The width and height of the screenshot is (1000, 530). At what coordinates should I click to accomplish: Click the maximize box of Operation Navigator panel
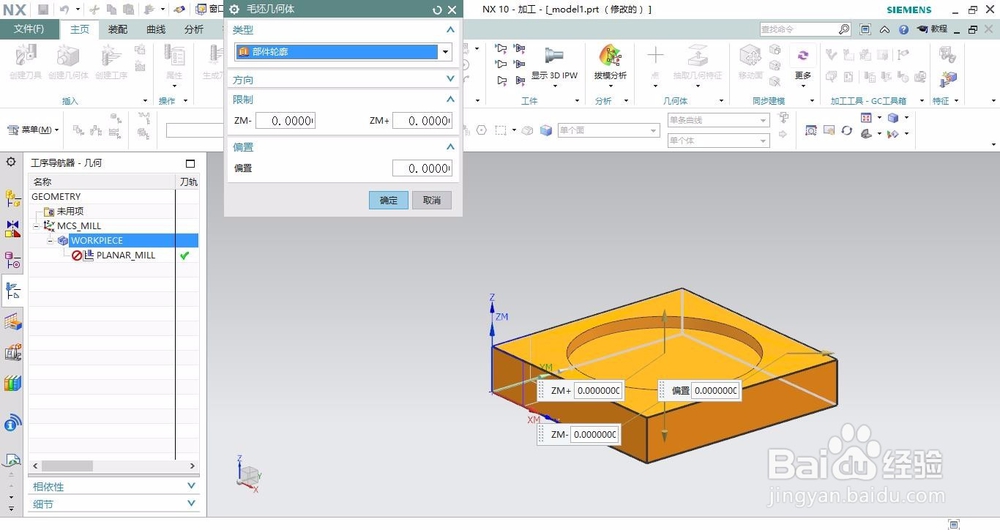(190, 163)
